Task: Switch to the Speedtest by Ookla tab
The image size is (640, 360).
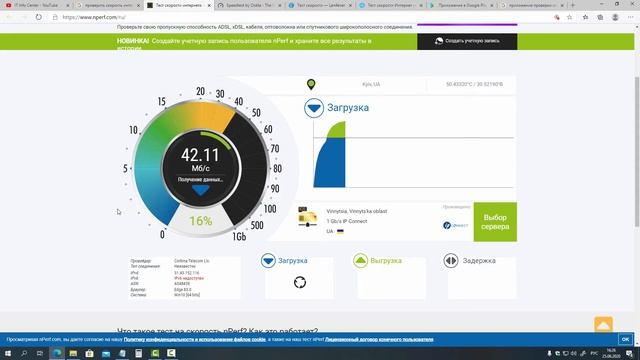Action: point(249,5)
